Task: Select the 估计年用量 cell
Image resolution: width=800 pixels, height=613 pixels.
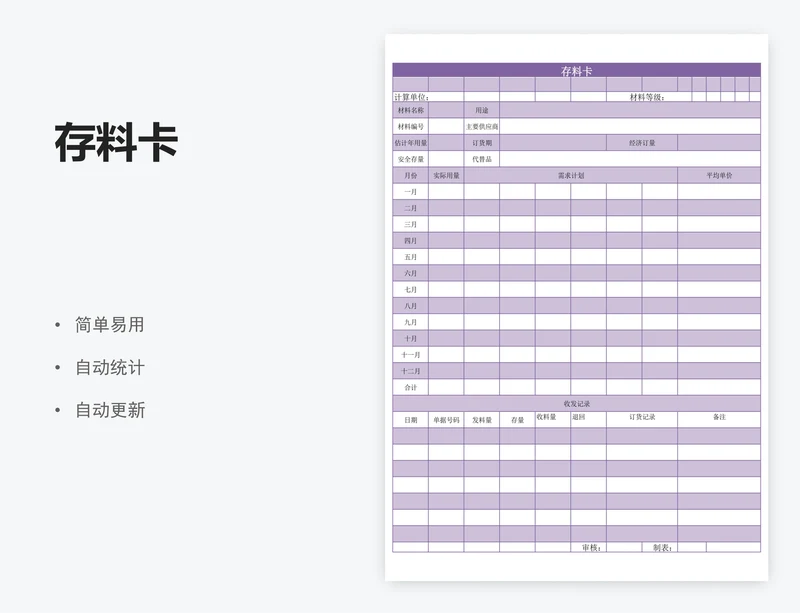Action: pos(411,143)
